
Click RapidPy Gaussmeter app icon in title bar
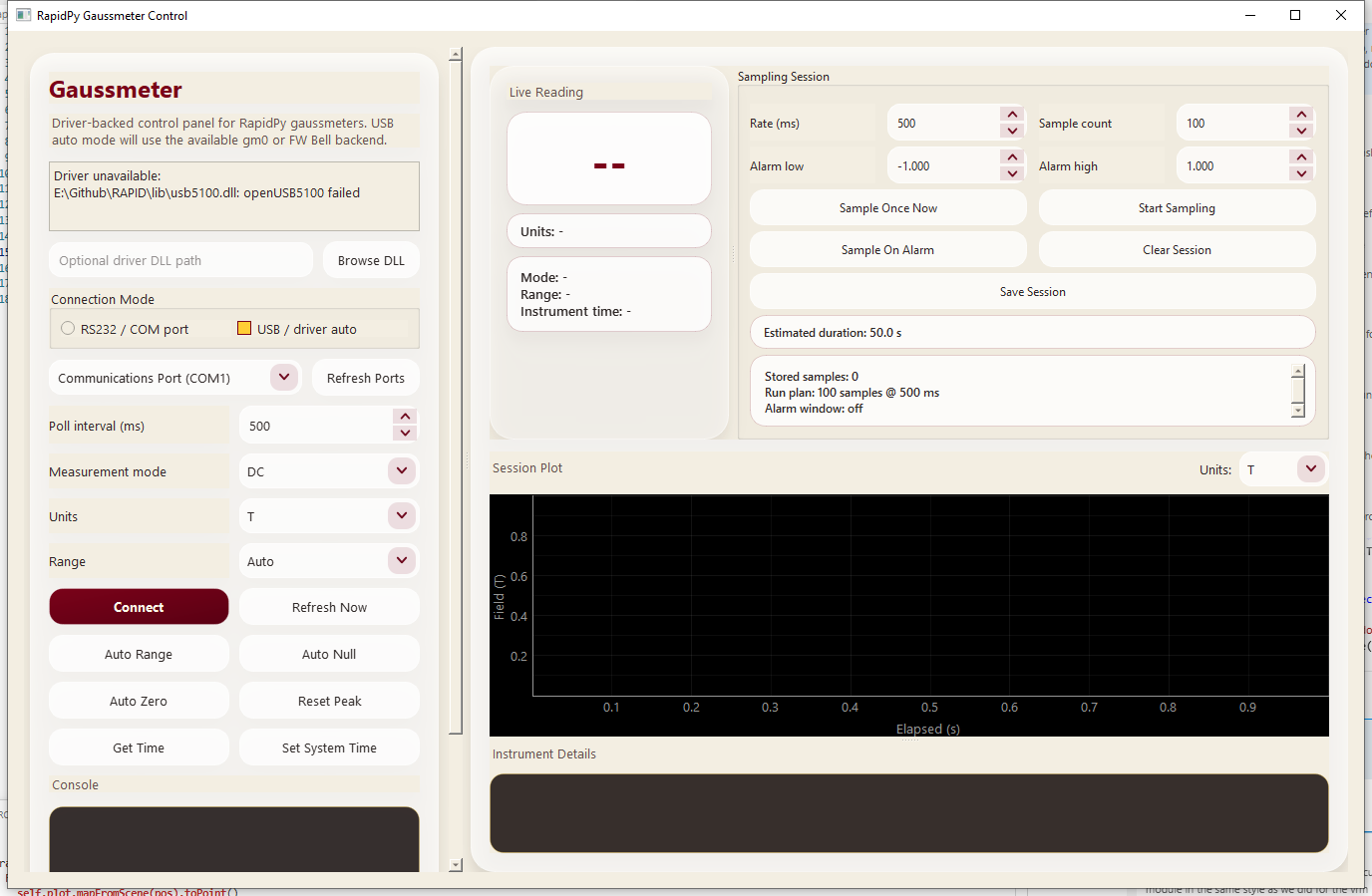point(24,15)
